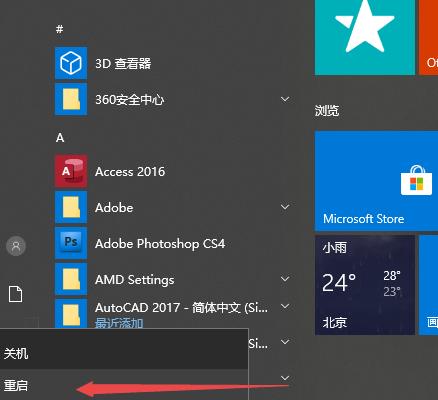Click the AutoCAD 2017 folder icon

[71, 314]
